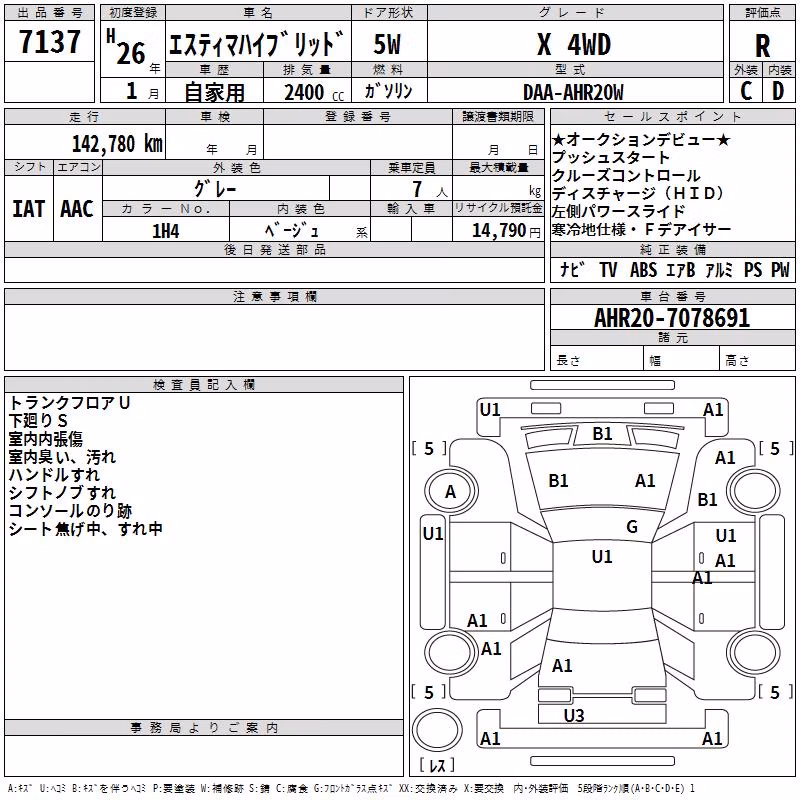The image size is (800, 800).
Task: Click the H26 first registration year
Action: pyautogui.click(x=126, y=47)
